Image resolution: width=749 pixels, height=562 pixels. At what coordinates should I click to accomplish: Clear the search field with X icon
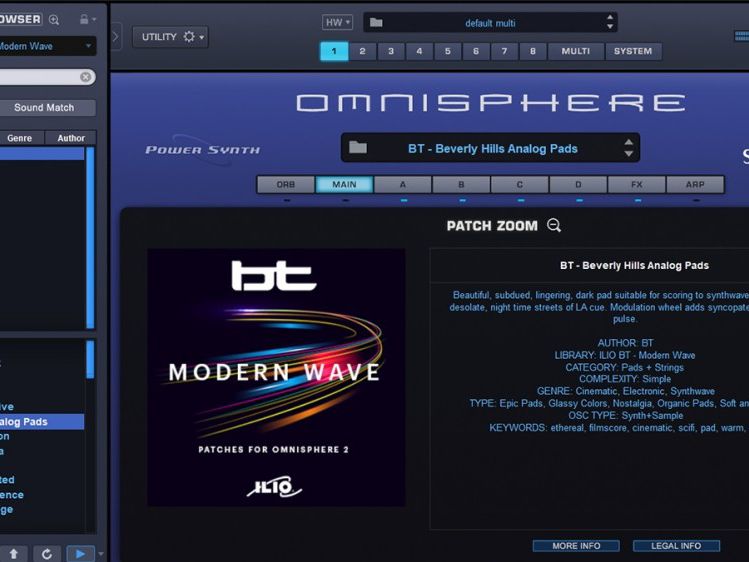pos(86,77)
